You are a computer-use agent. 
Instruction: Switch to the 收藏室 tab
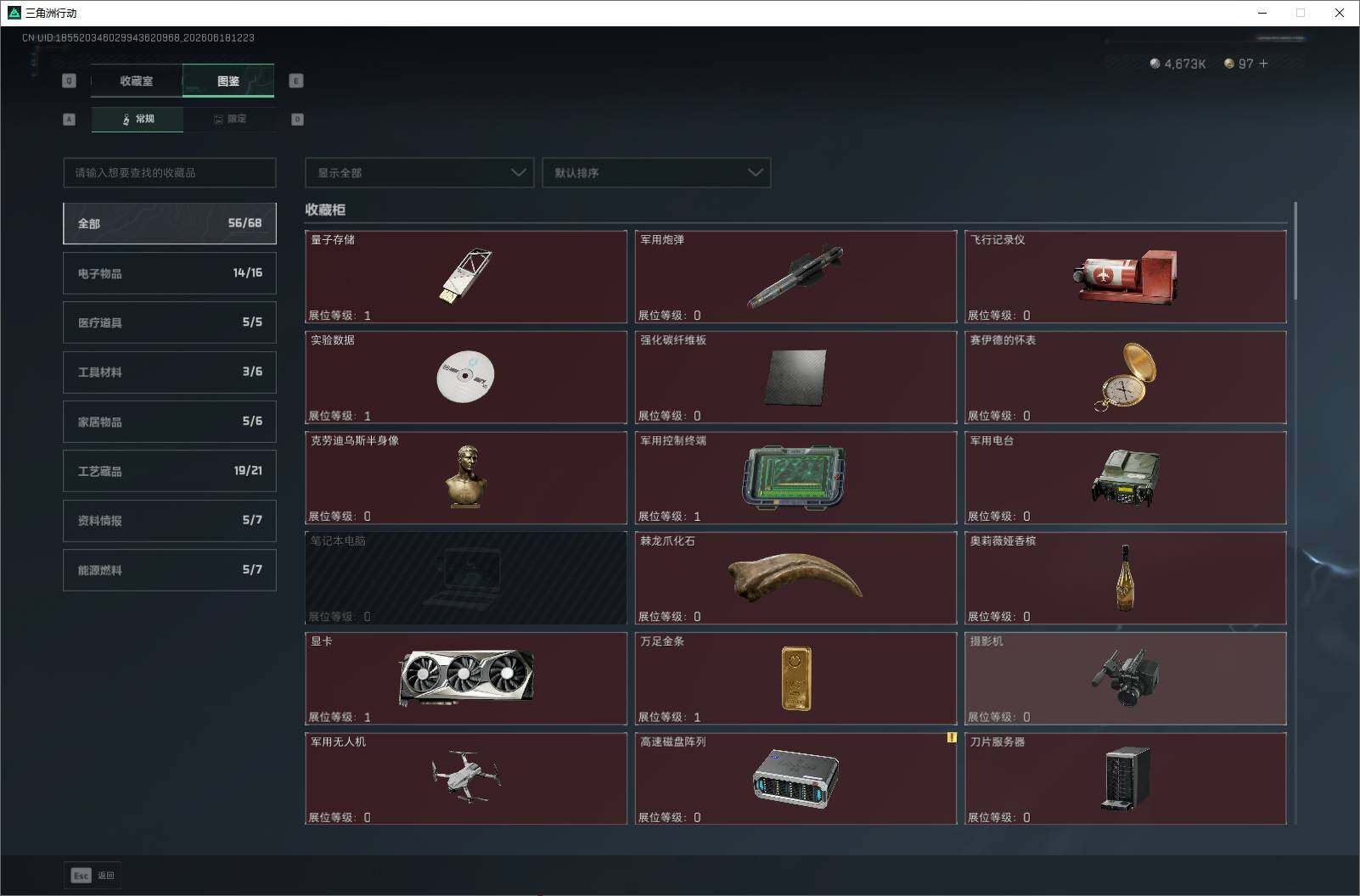click(x=137, y=81)
